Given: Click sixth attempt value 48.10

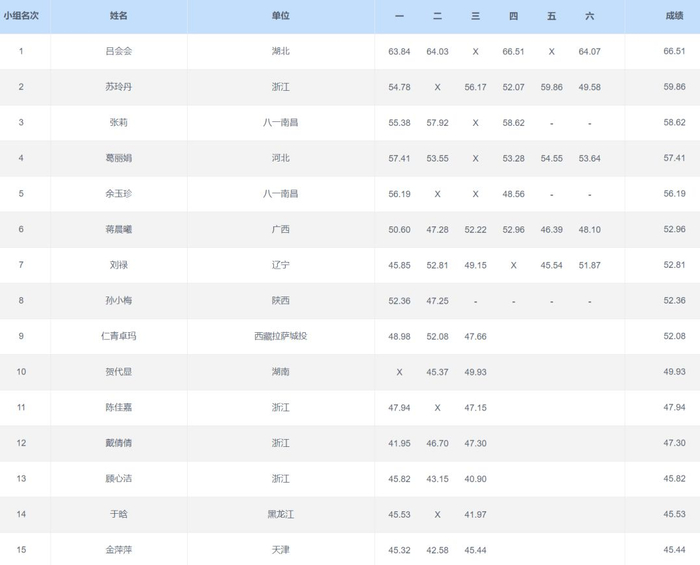Looking at the screenshot, I should [x=589, y=230].
